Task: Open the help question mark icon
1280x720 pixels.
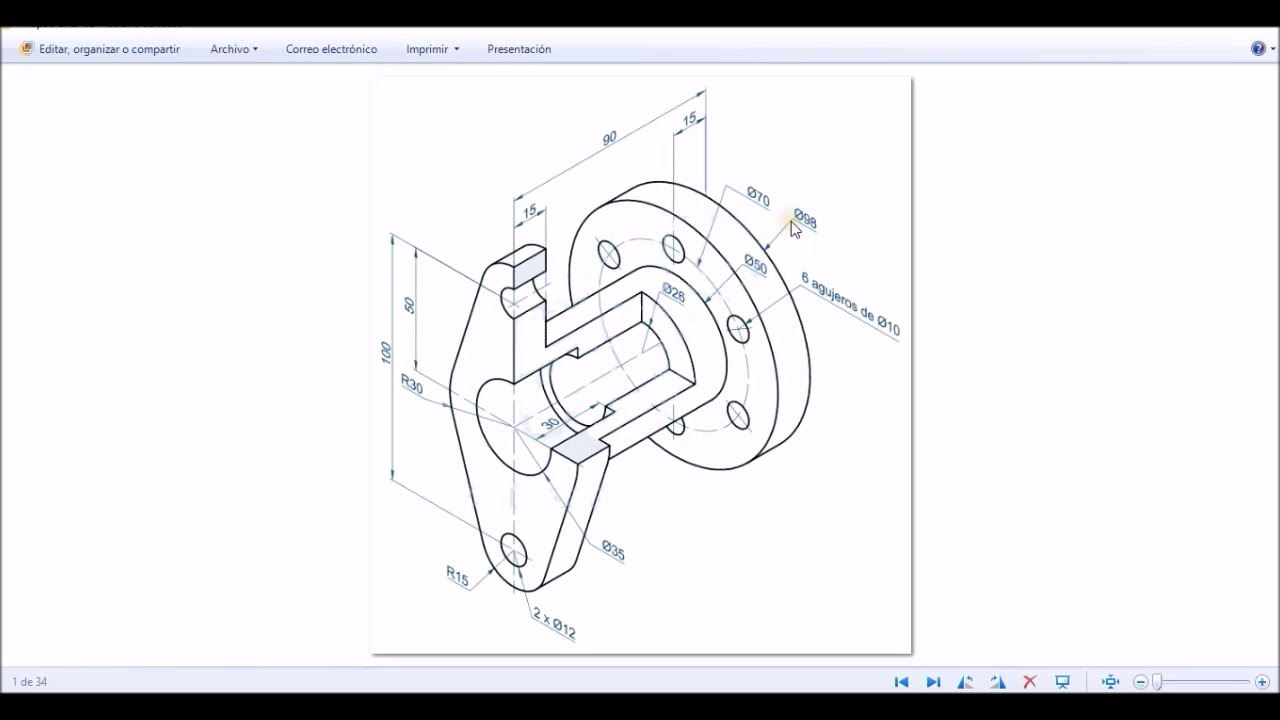Action: coord(1258,48)
